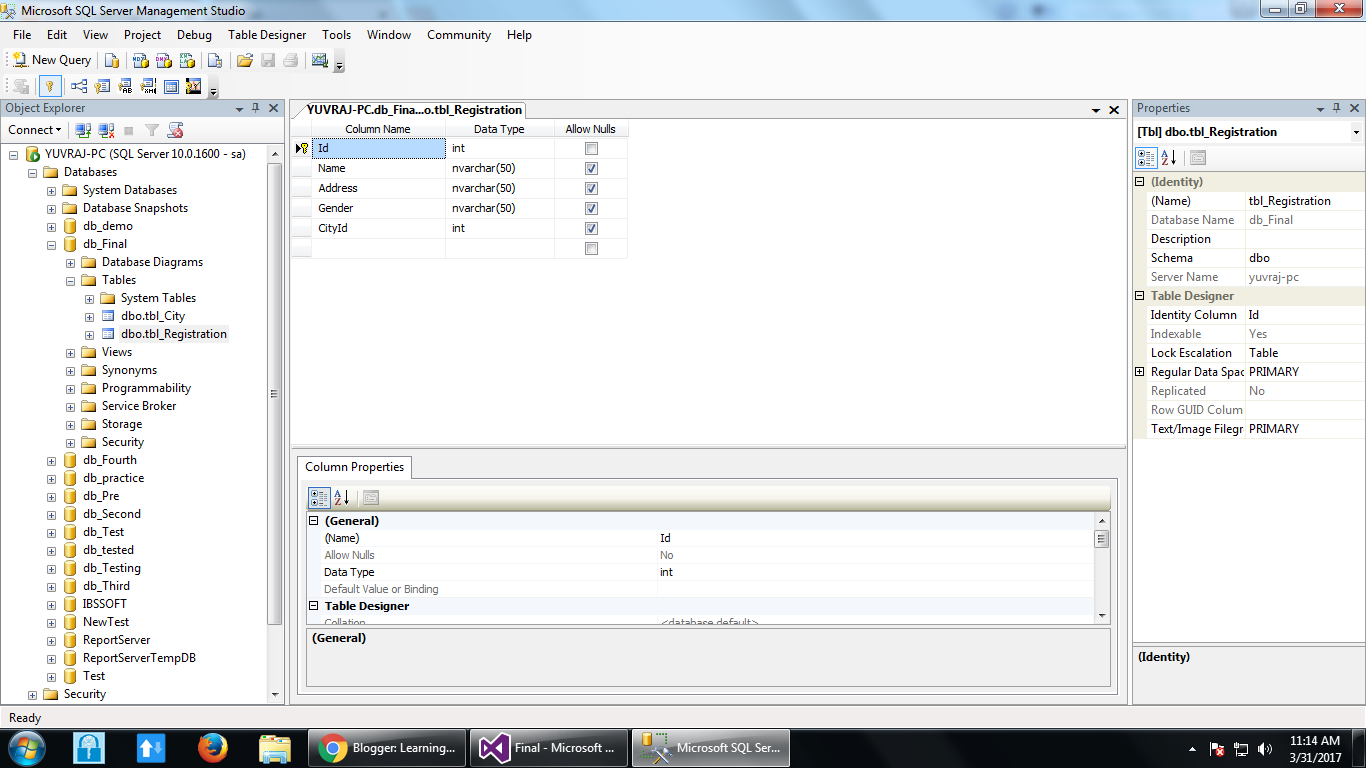Open the Connect dropdown in Object Explorer

pos(34,130)
